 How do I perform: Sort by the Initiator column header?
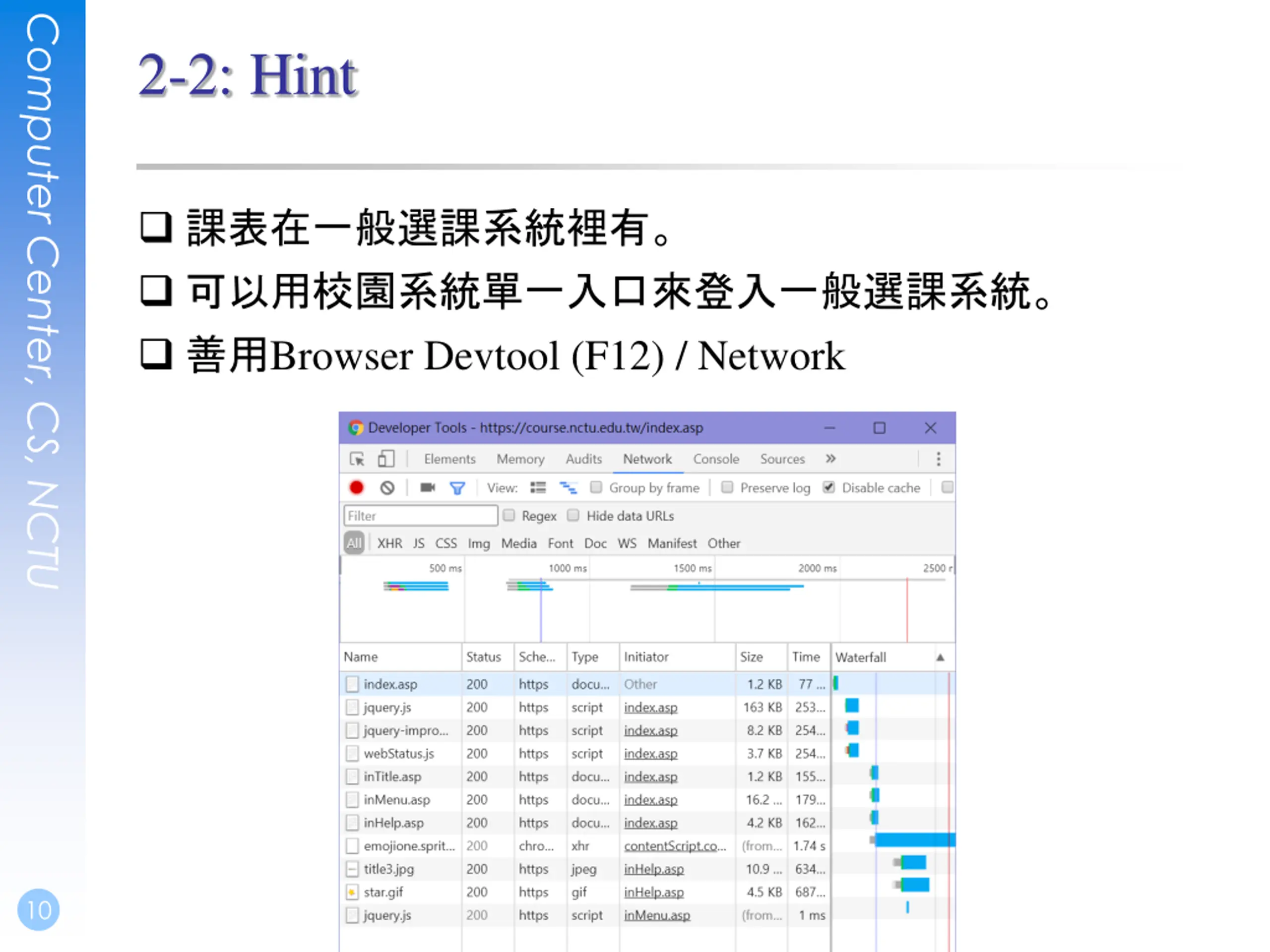pyautogui.click(x=678, y=657)
